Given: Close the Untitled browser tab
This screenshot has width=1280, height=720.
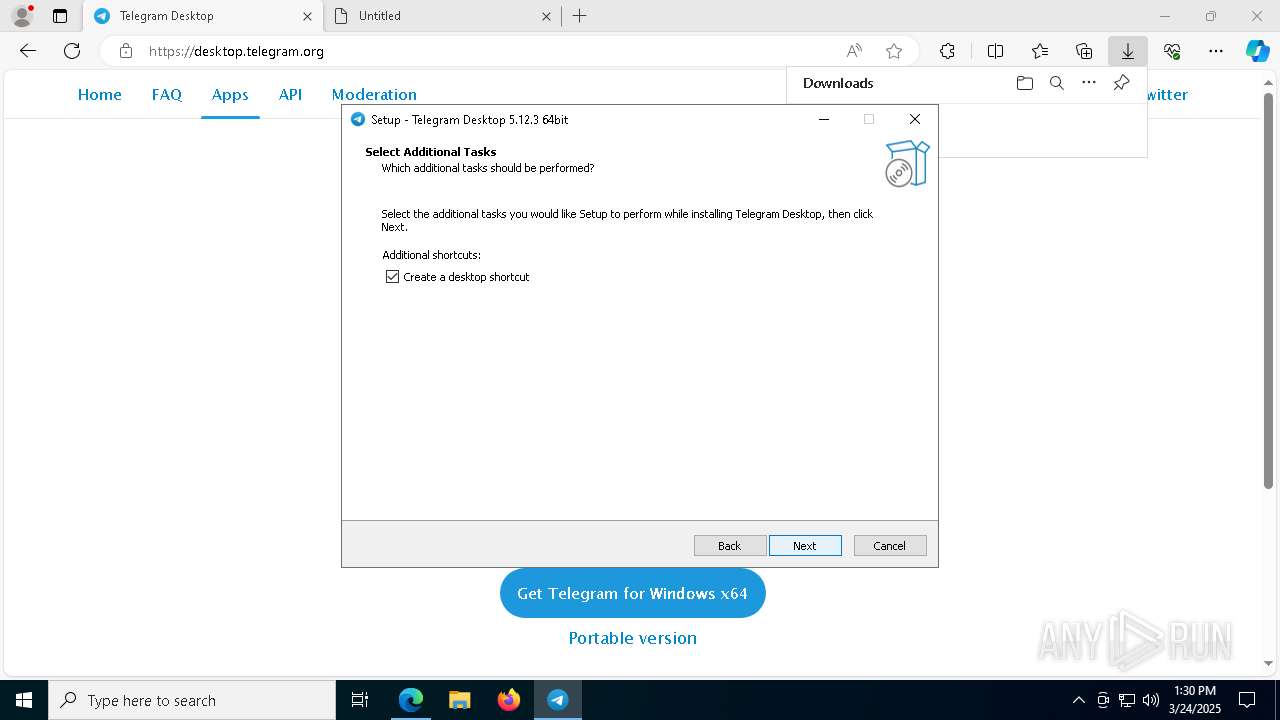Looking at the screenshot, I should (x=546, y=16).
